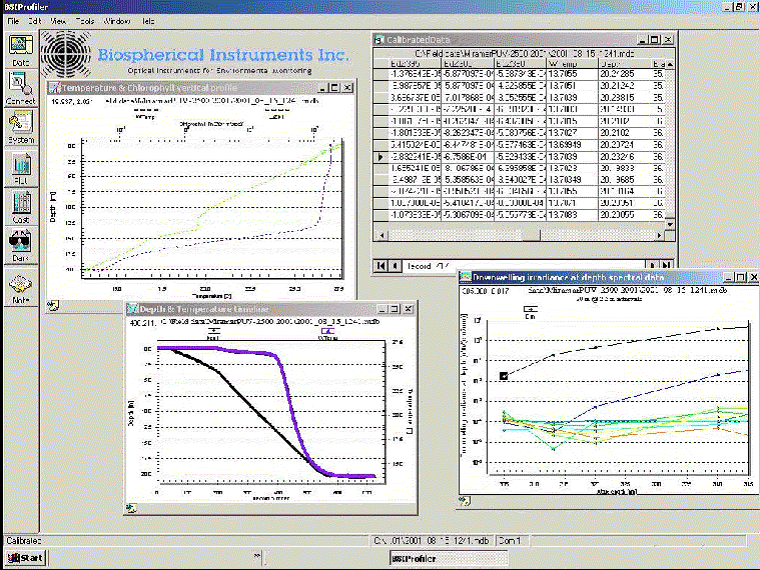Click the sidebar icon directly above the sunglasses
This screenshot has height=570, width=760.
(x=20, y=205)
